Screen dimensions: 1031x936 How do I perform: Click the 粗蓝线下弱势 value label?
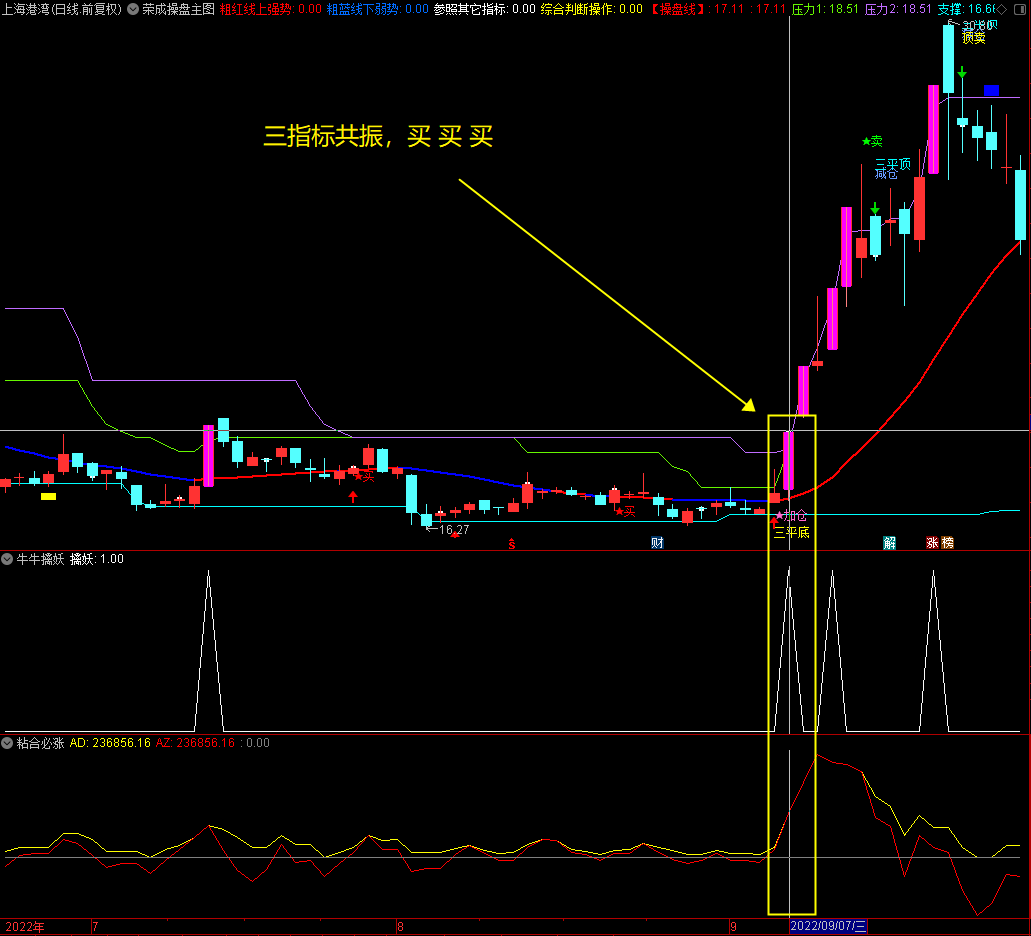[x=377, y=9]
